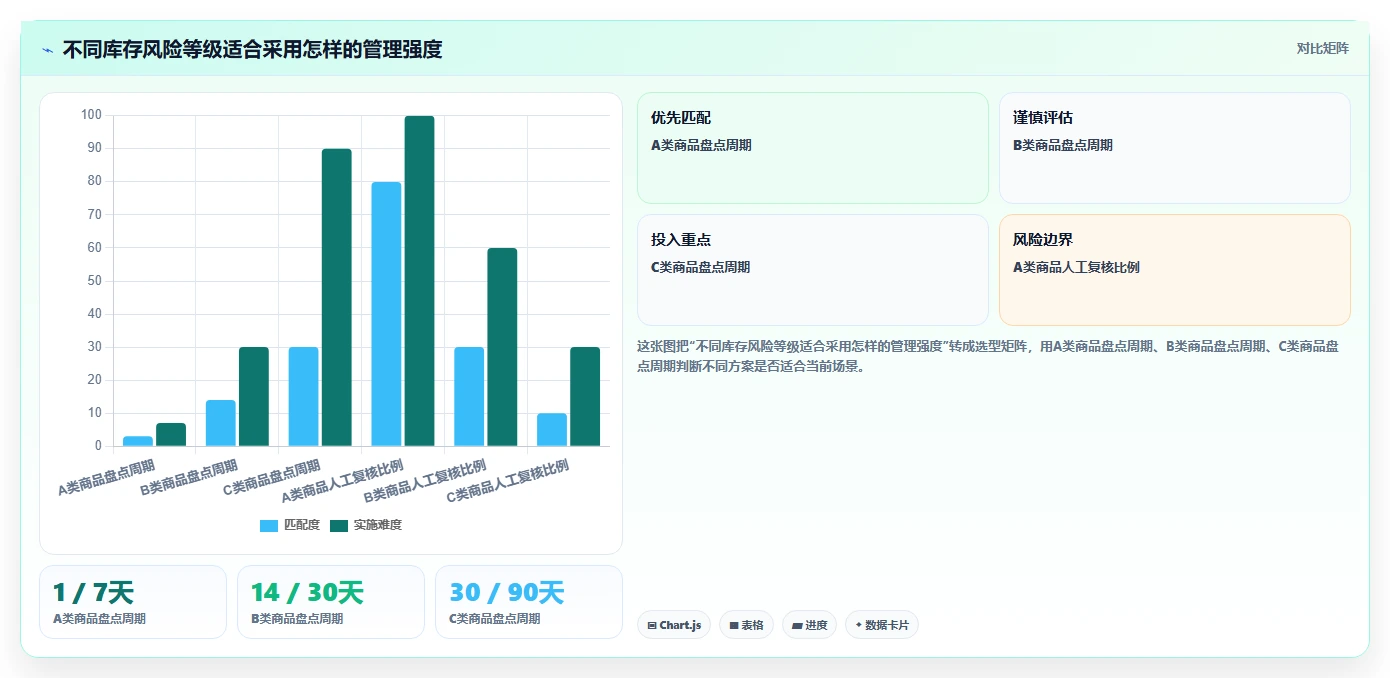1390x678 pixels.
Task: Click the light-blue bar for C类商品人工复核比例
Action: (552, 429)
